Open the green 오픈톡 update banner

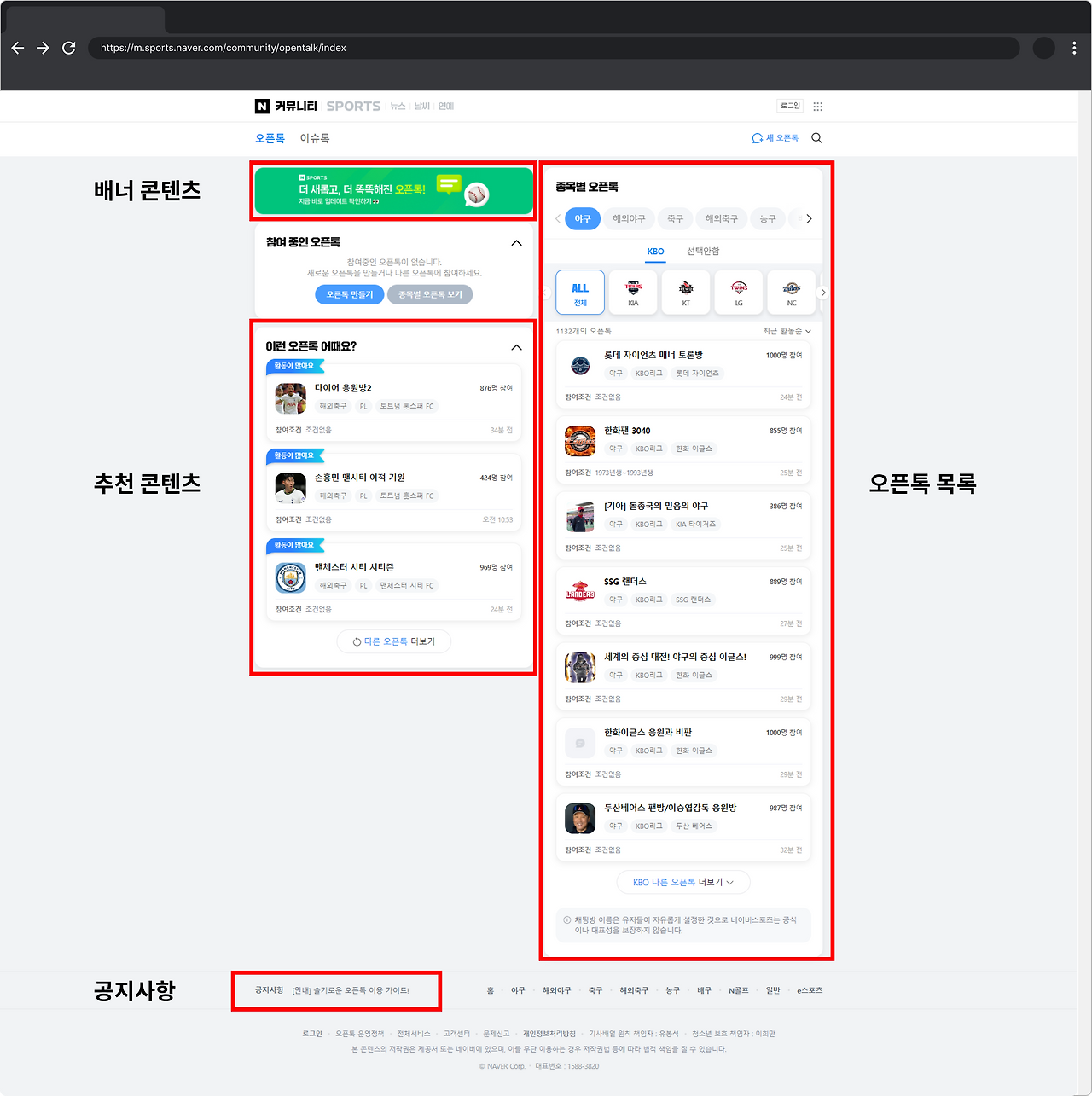tap(393, 190)
